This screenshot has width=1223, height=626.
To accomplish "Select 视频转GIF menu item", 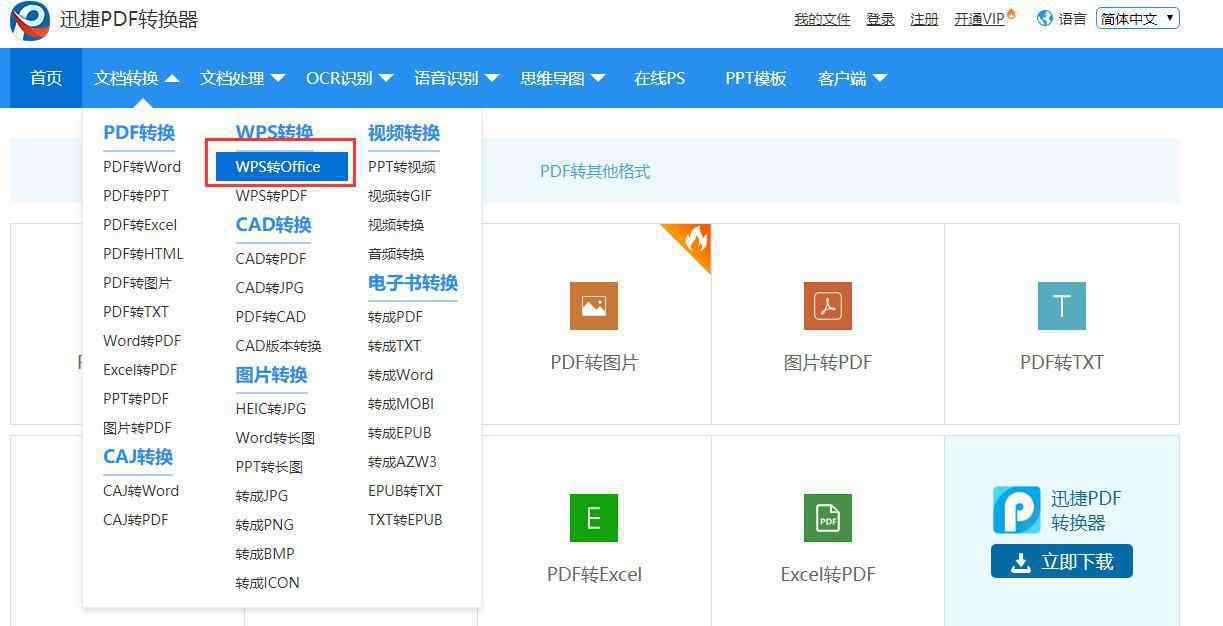I will (400, 195).
